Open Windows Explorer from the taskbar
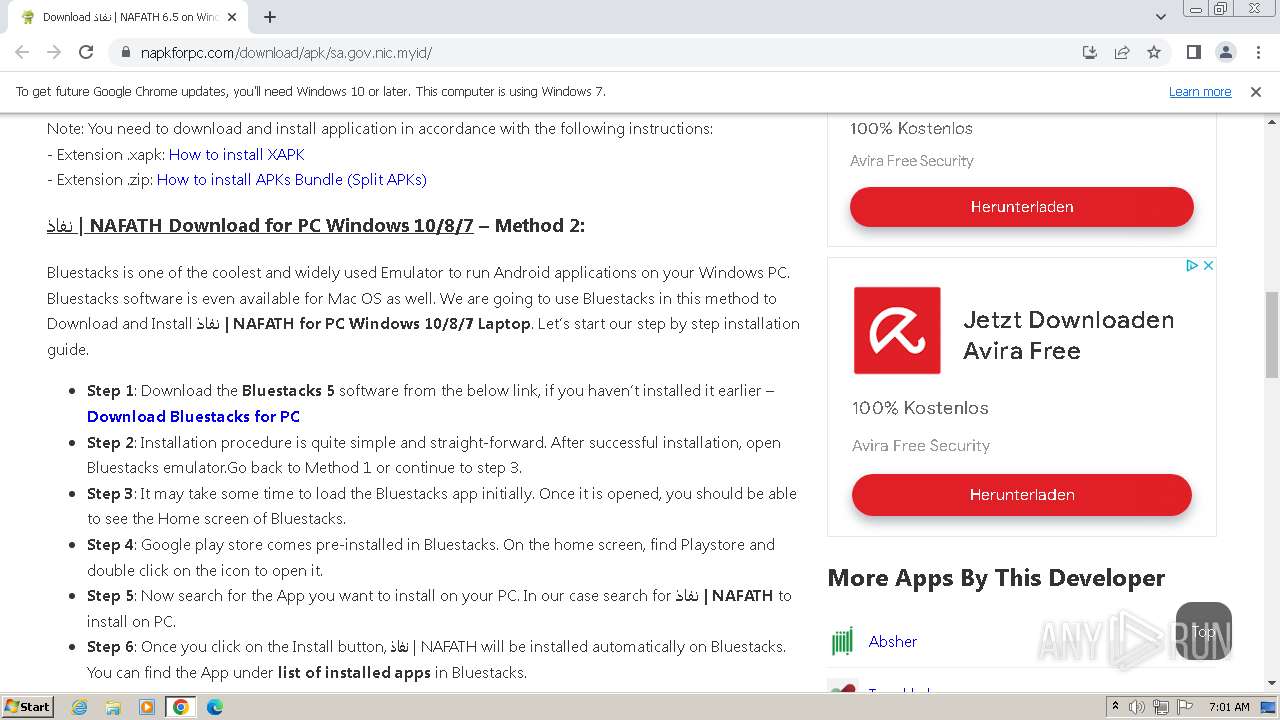 point(113,707)
